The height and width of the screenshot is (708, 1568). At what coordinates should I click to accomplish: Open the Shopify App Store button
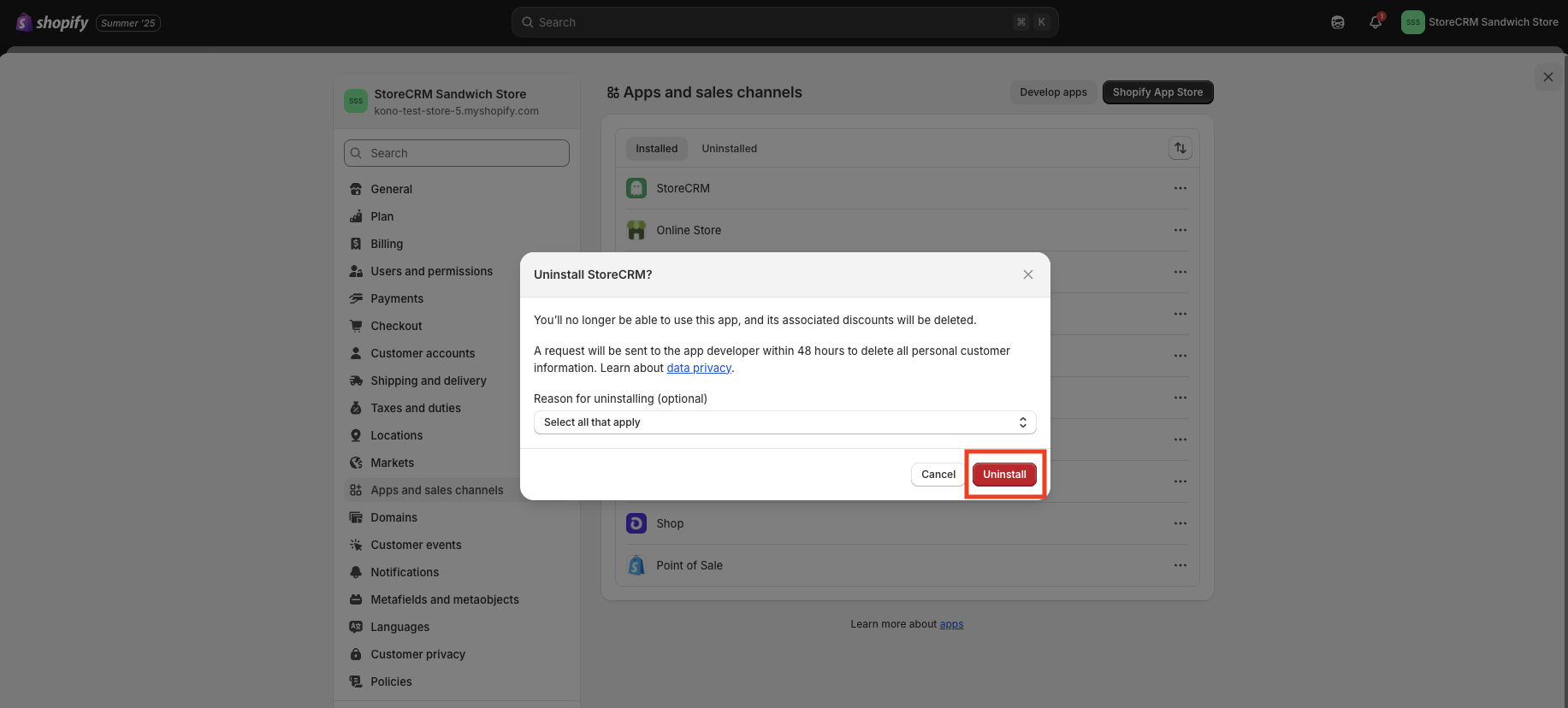tap(1157, 92)
